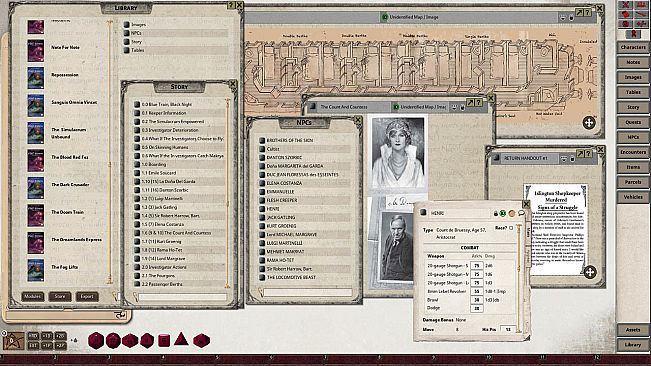Image resolution: width=651 pixels, height=366 pixels.
Task: Open the Library sidebar button
Action: coord(633,344)
